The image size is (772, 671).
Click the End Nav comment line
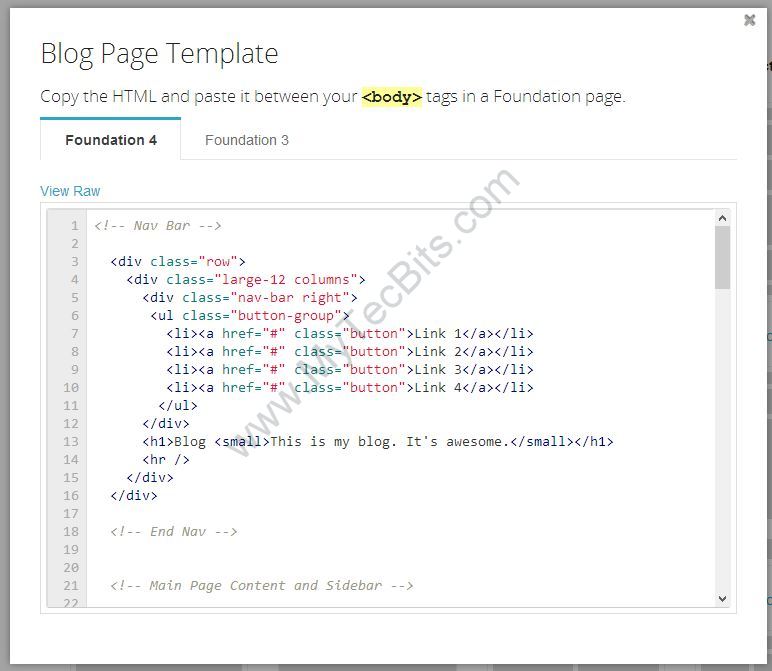click(174, 532)
